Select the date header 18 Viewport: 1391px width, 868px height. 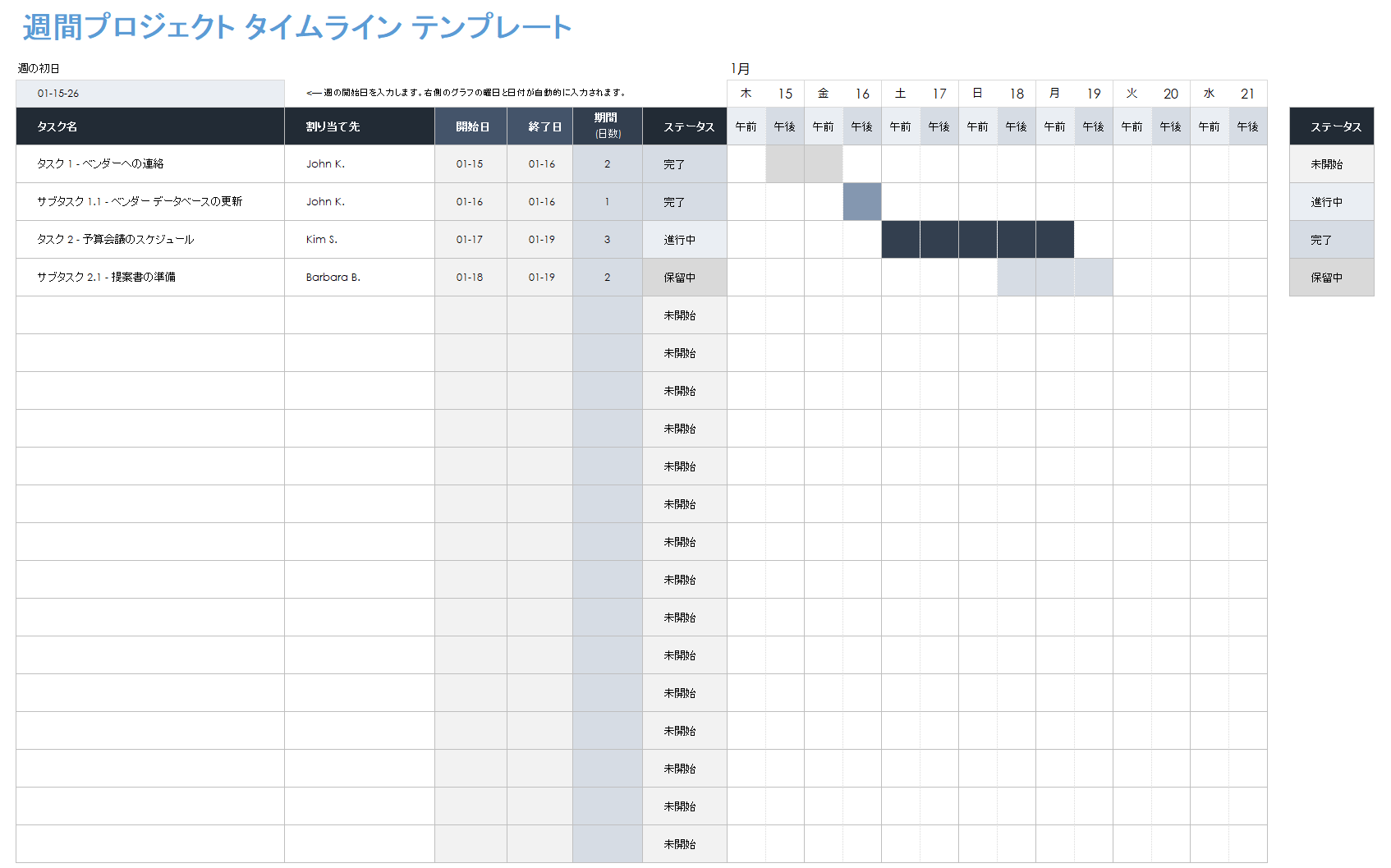(1017, 94)
